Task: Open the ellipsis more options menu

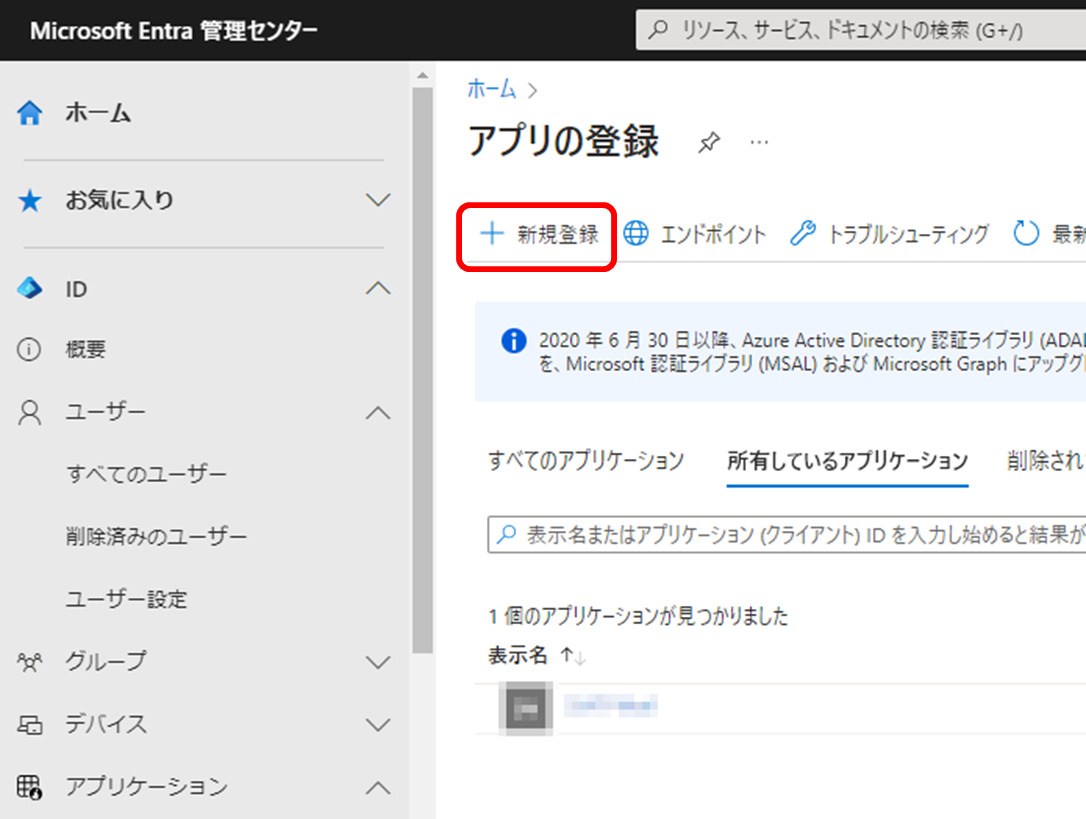Action: tap(759, 143)
